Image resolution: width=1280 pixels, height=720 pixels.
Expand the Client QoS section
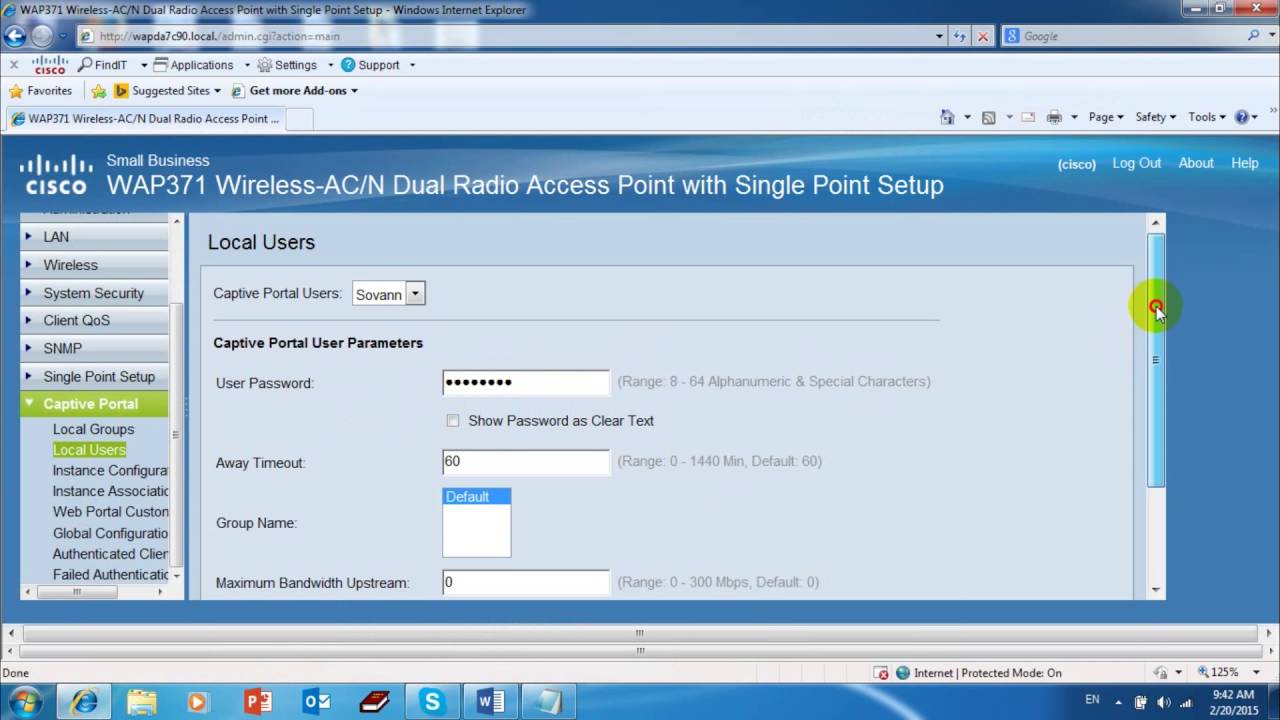pyautogui.click(x=94, y=320)
